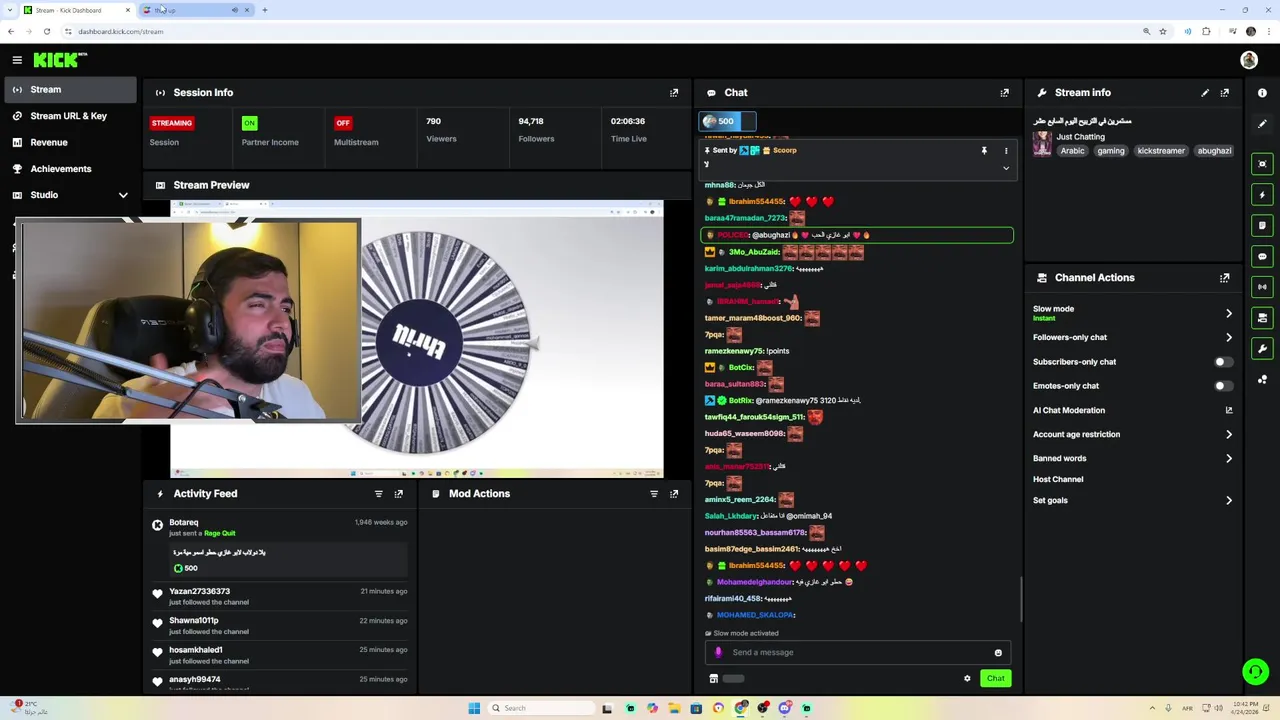Click the gaming stream tag

[1110, 151]
